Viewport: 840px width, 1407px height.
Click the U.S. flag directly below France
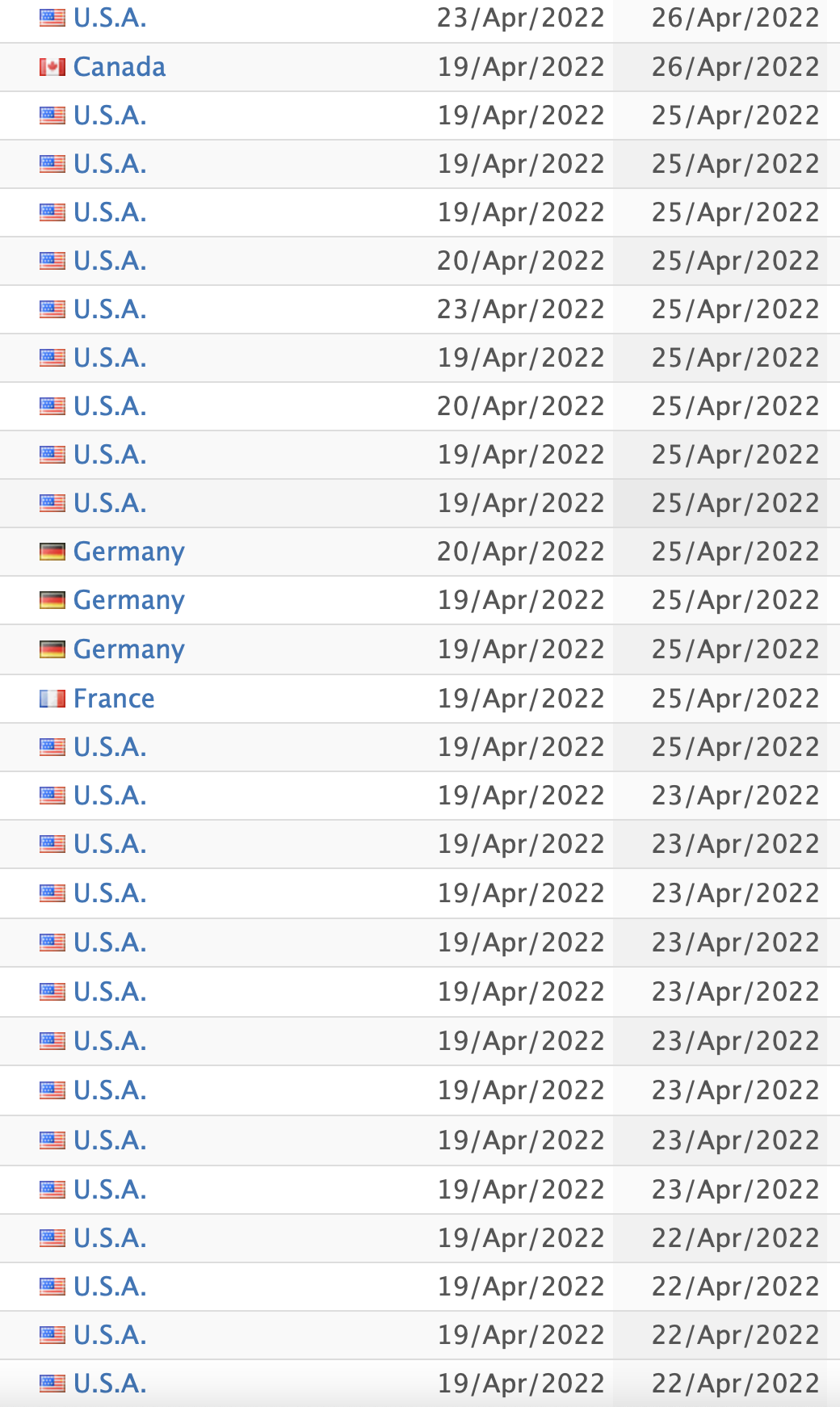pos(52,747)
